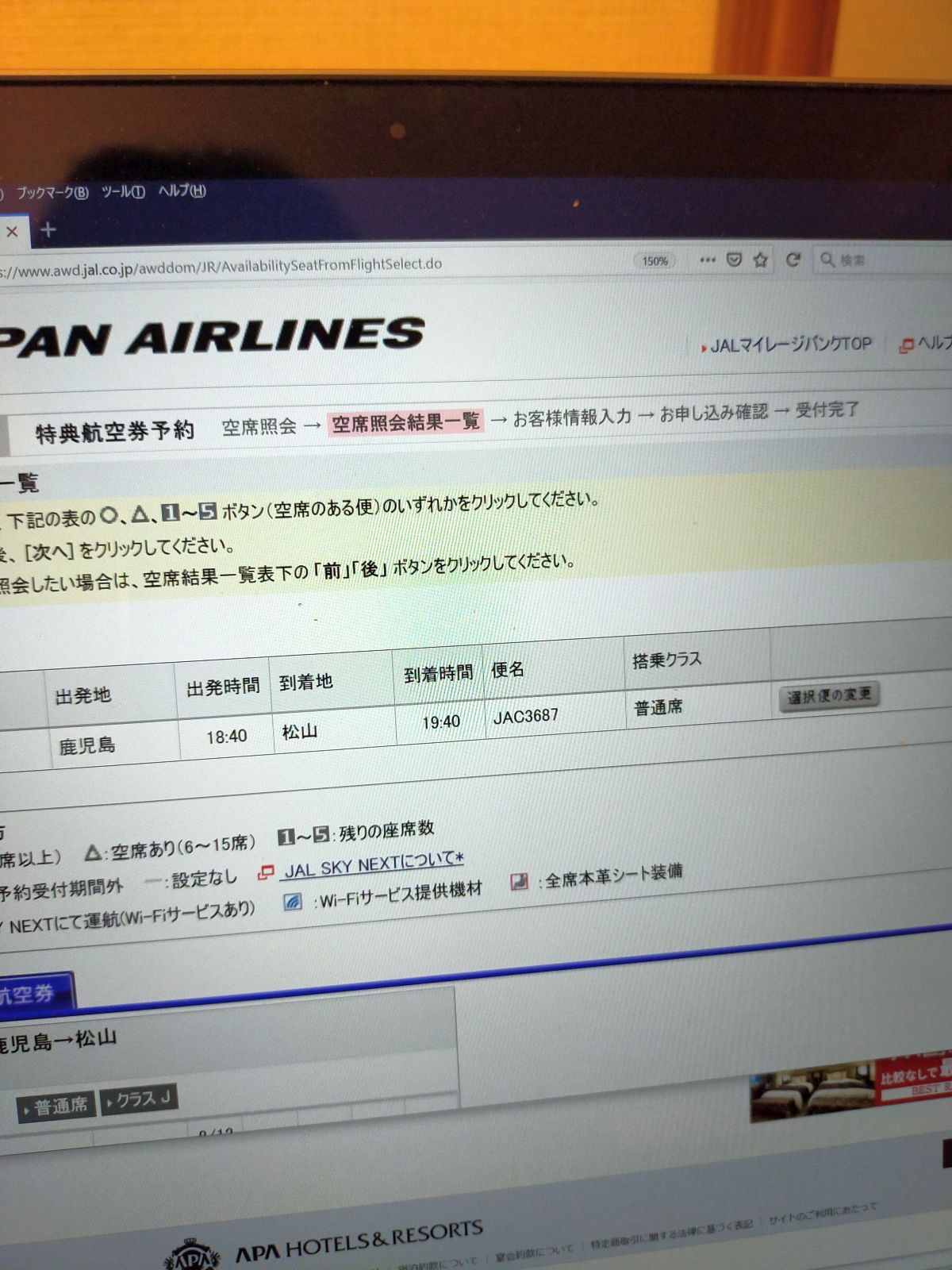952x1270 pixels.
Task: Click the 出発時間 column header
Action: click(x=223, y=687)
